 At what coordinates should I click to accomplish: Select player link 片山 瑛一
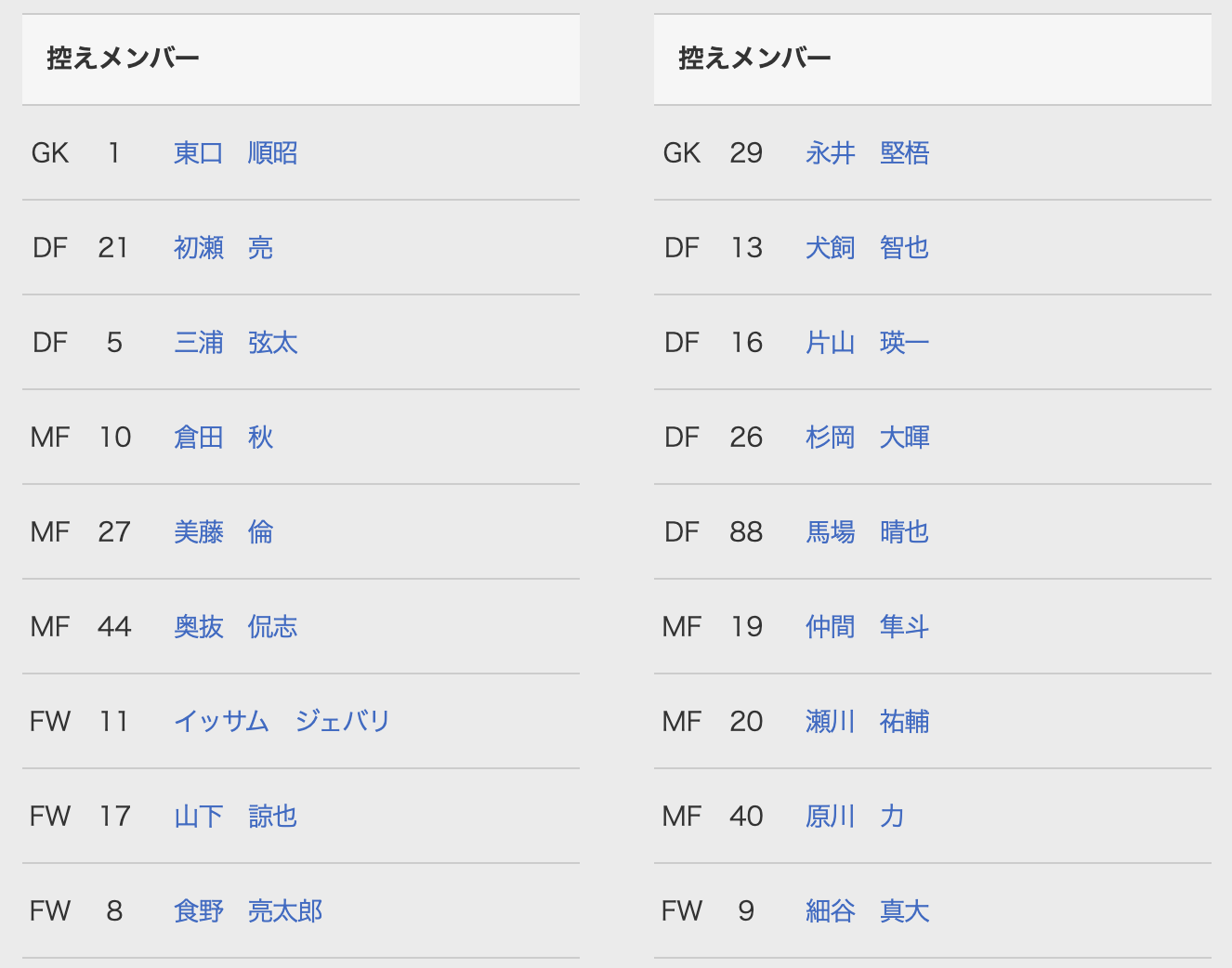point(867,343)
